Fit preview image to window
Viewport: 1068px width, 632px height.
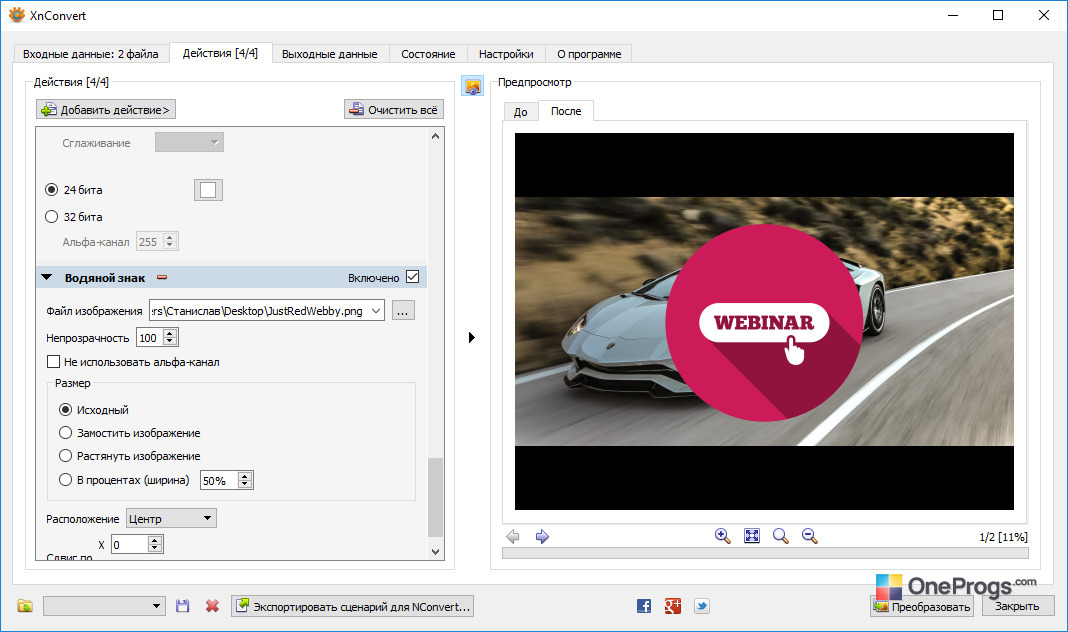coord(752,536)
